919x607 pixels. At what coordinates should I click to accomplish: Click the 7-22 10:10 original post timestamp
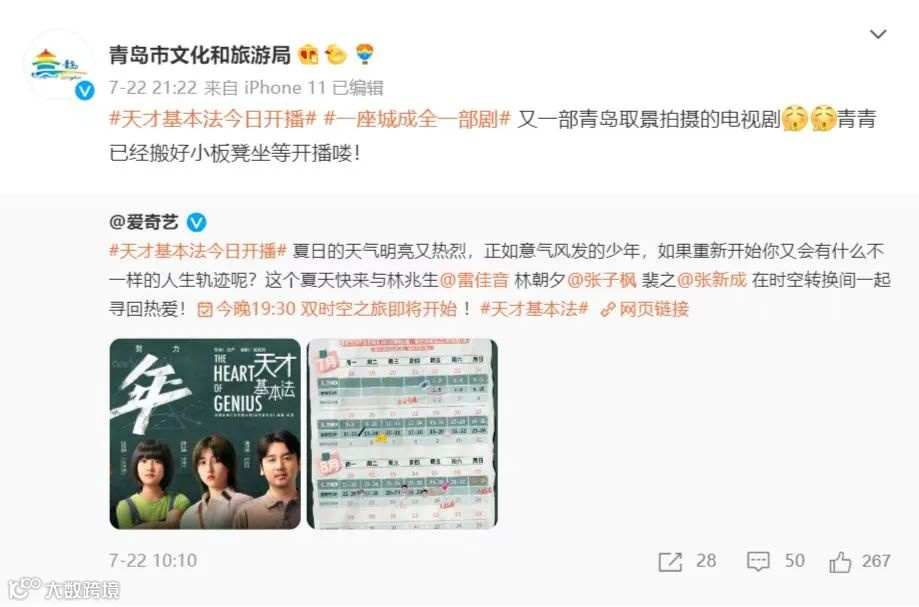coord(153,561)
